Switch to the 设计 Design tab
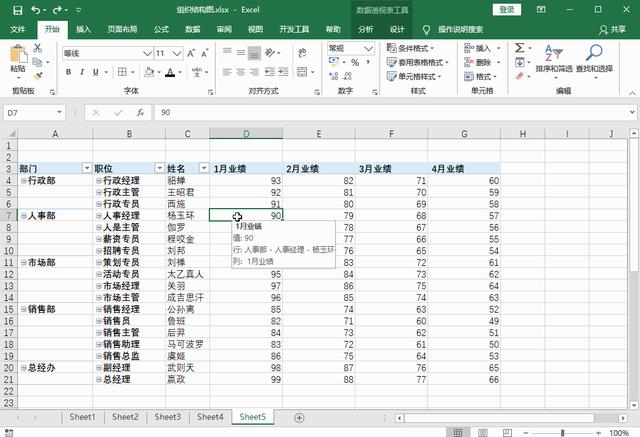Viewport: 640px width, 437px height. [396, 29]
